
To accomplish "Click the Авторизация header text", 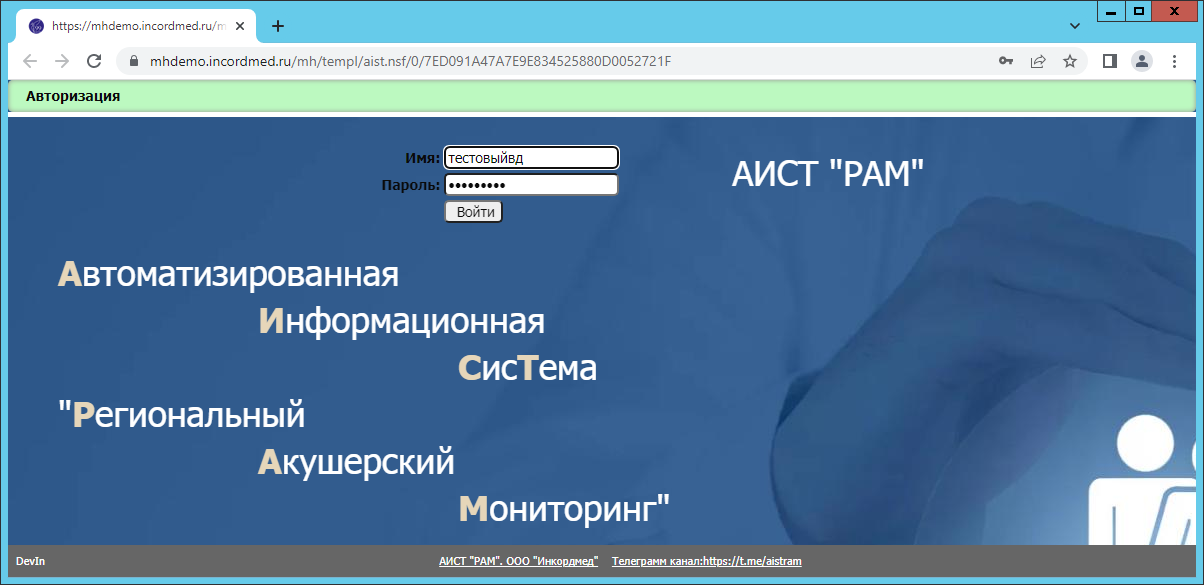I will point(73,96).
